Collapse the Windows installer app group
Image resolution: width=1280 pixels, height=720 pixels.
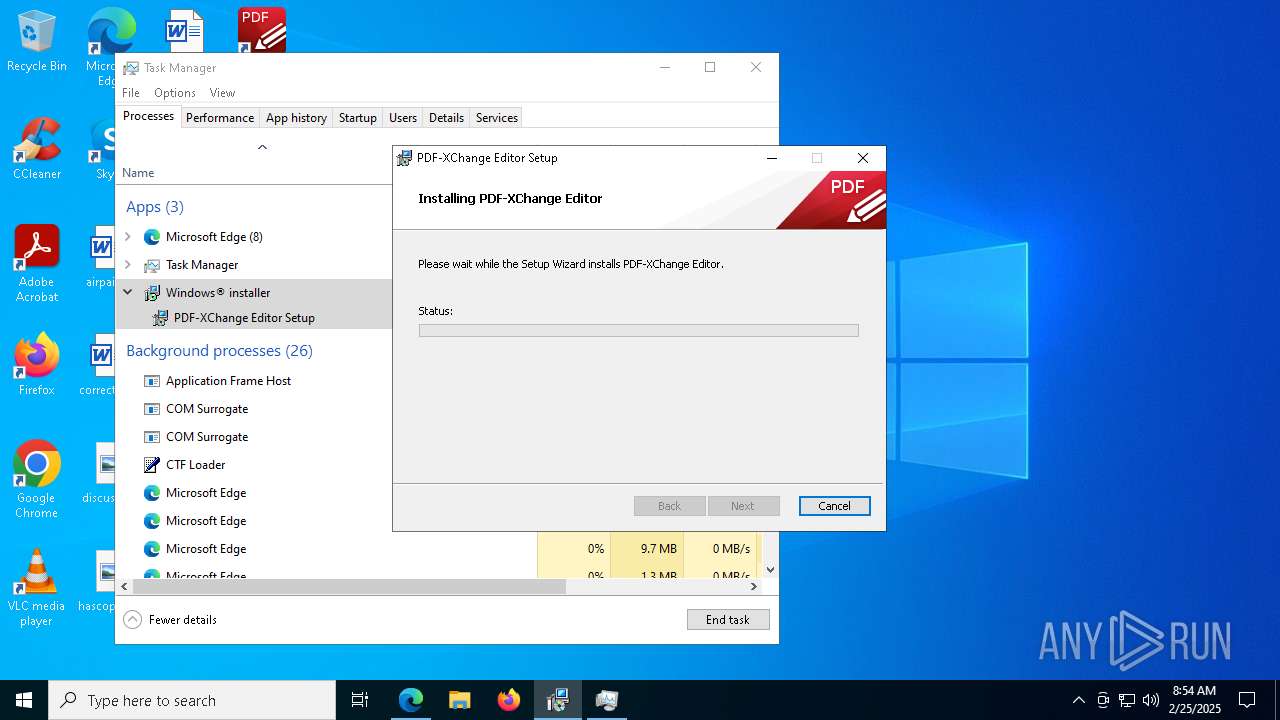point(127,293)
